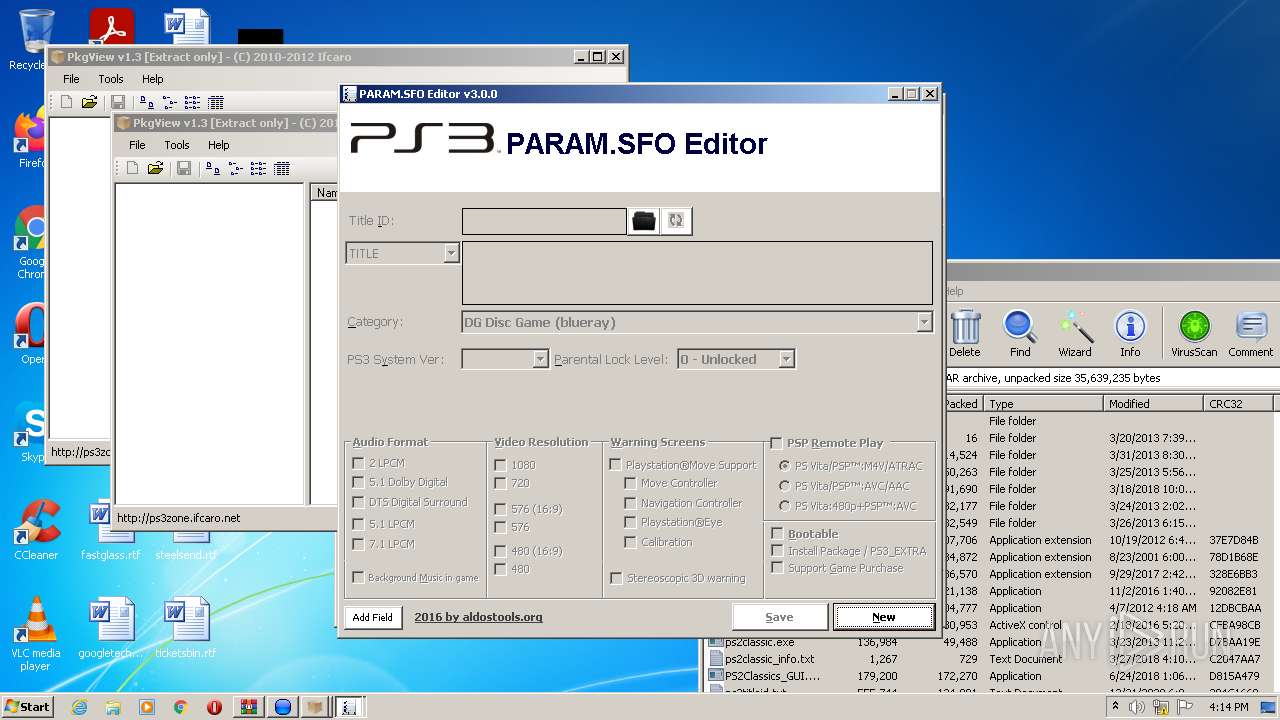
Task: Click the Delete icon in WinRAR toolbar
Action: pyautogui.click(x=965, y=333)
